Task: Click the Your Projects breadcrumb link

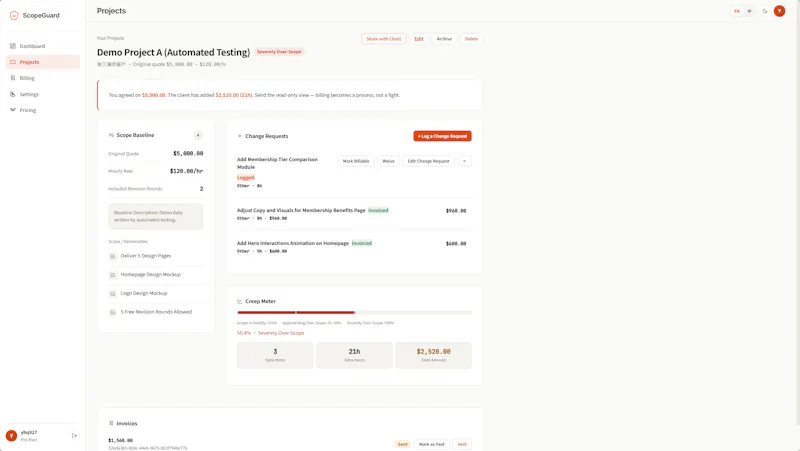Action: coord(110,38)
